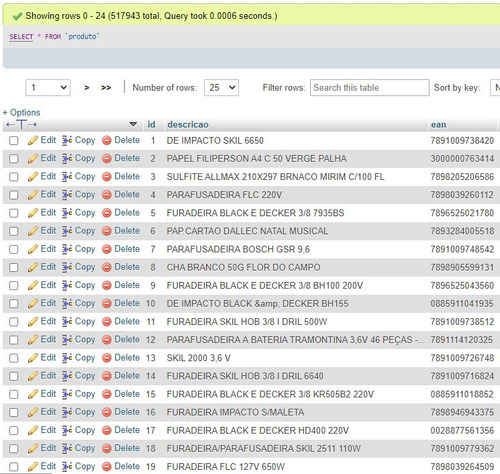500x474 pixels.
Task: Click cell FURADEIRA SKIL HOB 3/8 I DRIL 6640
Action: 245,376
